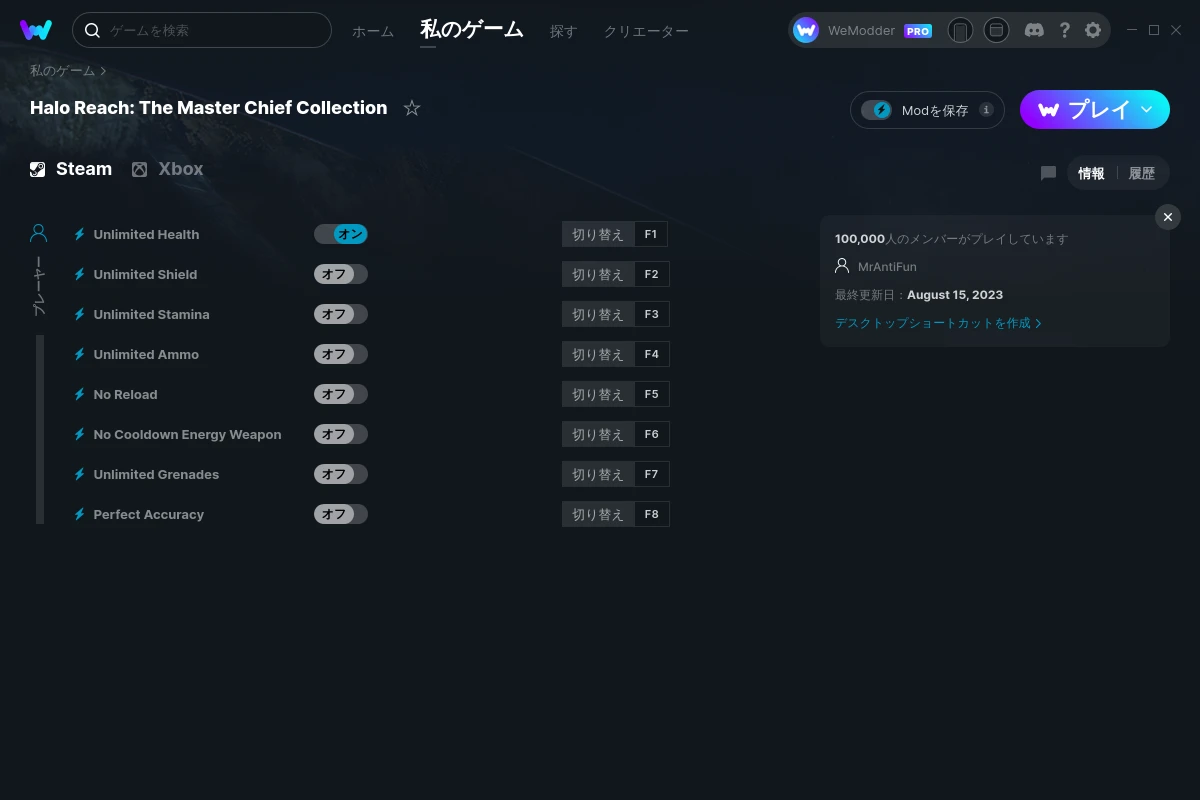Image resolution: width=1200 pixels, height=800 pixels.
Task: Click the round window icon beside Discord
Action: coord(996,30)
